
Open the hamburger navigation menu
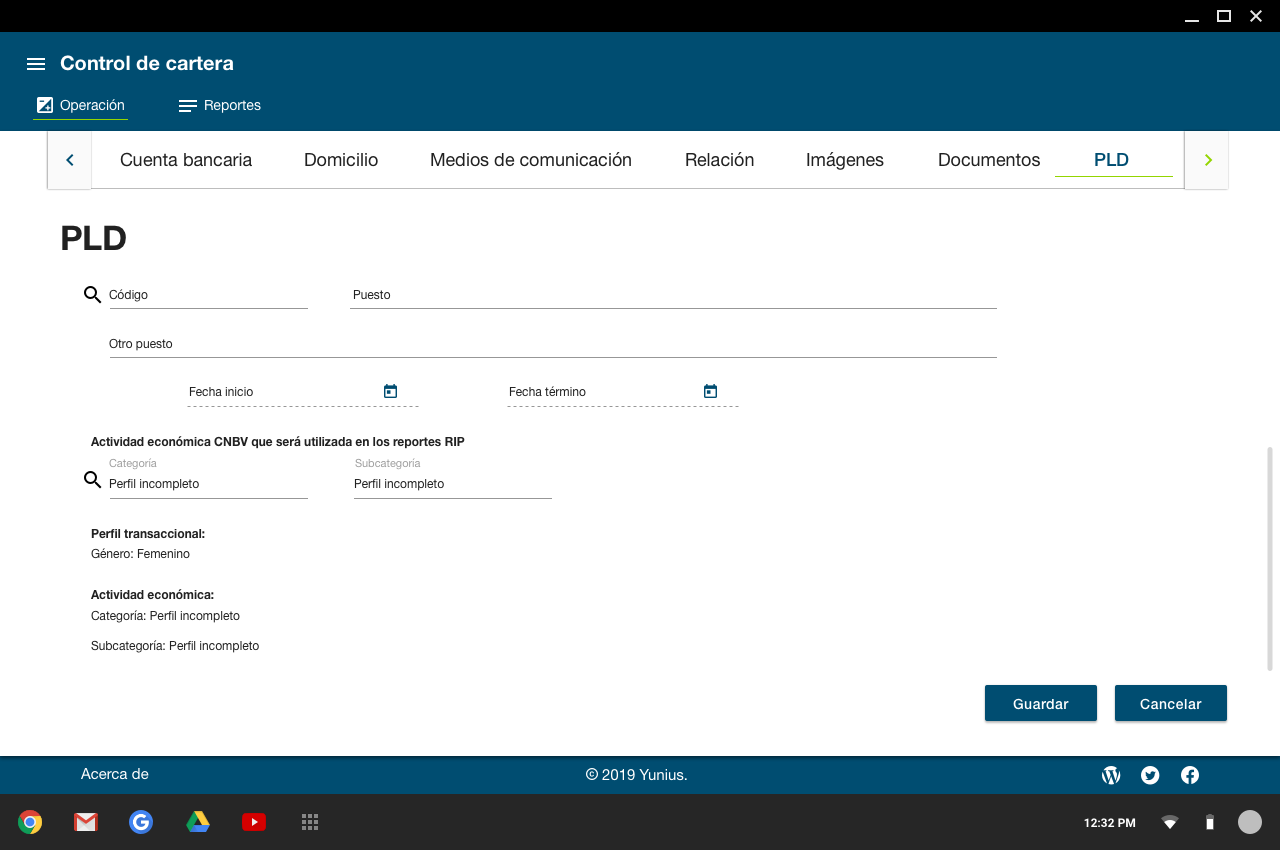(x=36, y=64)
